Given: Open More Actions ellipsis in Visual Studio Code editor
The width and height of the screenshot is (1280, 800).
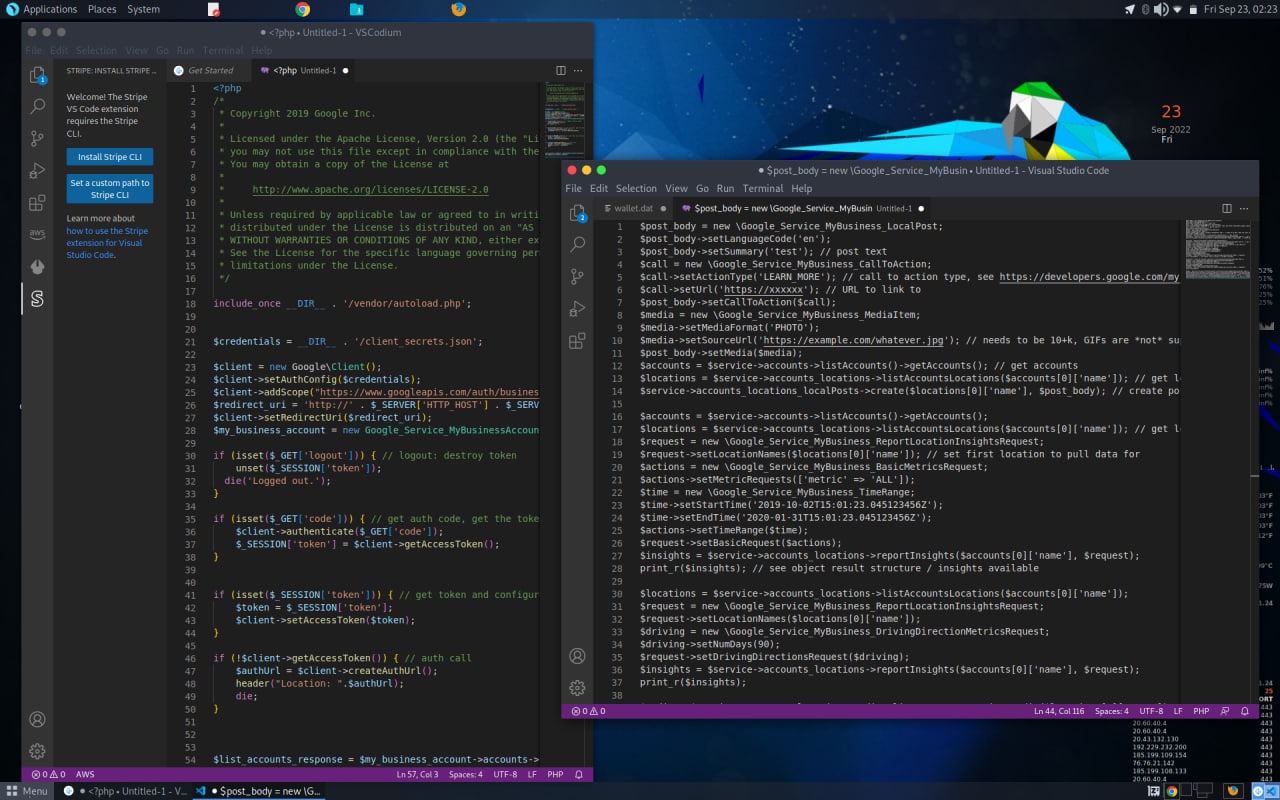Looking at the screenshot, I should pos(1245,208).
